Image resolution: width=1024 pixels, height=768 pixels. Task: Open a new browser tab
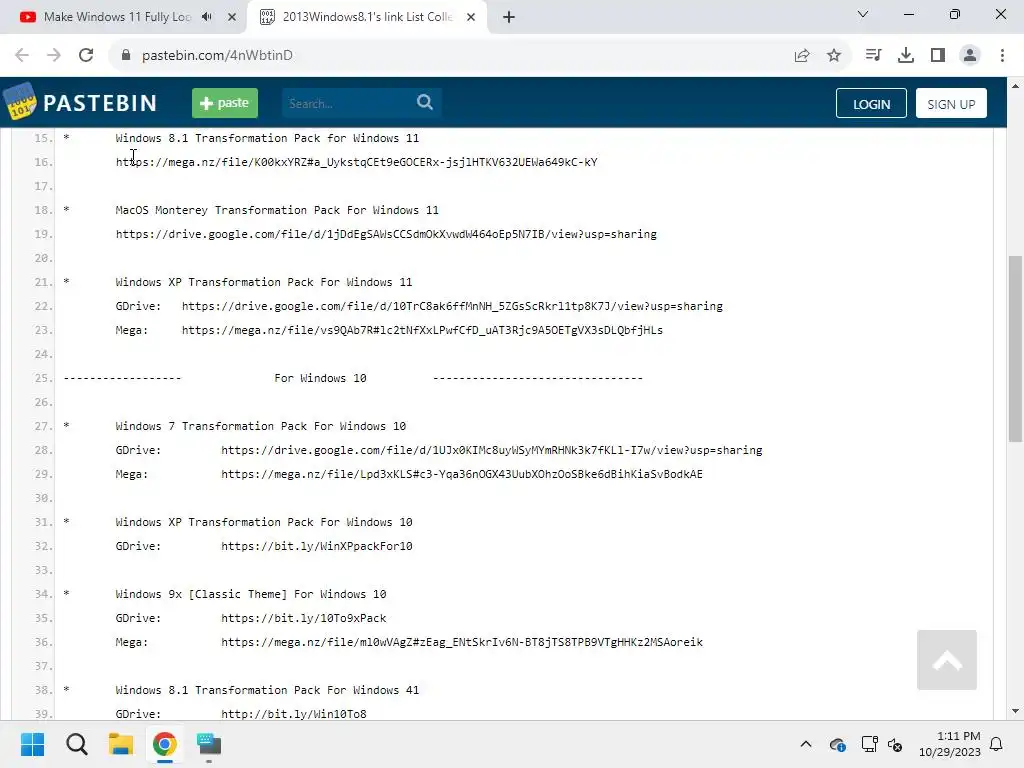[x=509, y=17]
